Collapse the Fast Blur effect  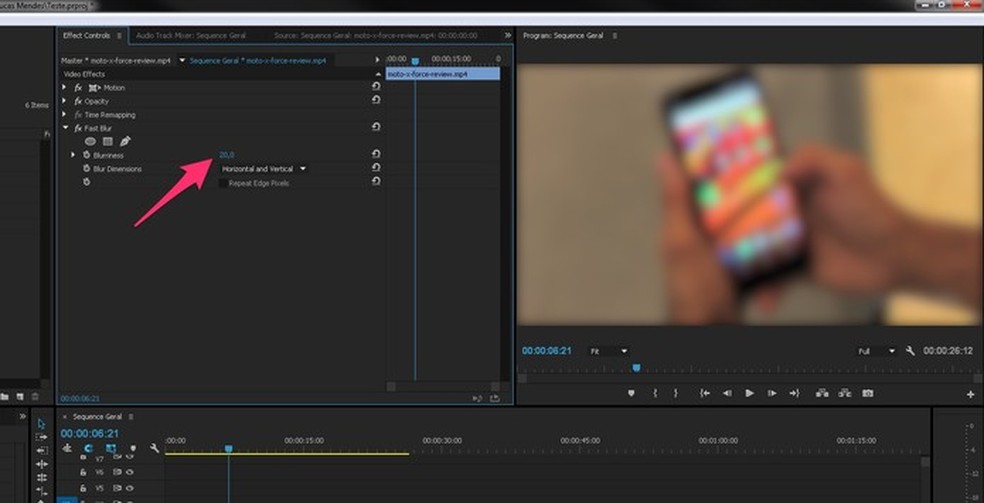pyautogui.click(x=65, y=128)
